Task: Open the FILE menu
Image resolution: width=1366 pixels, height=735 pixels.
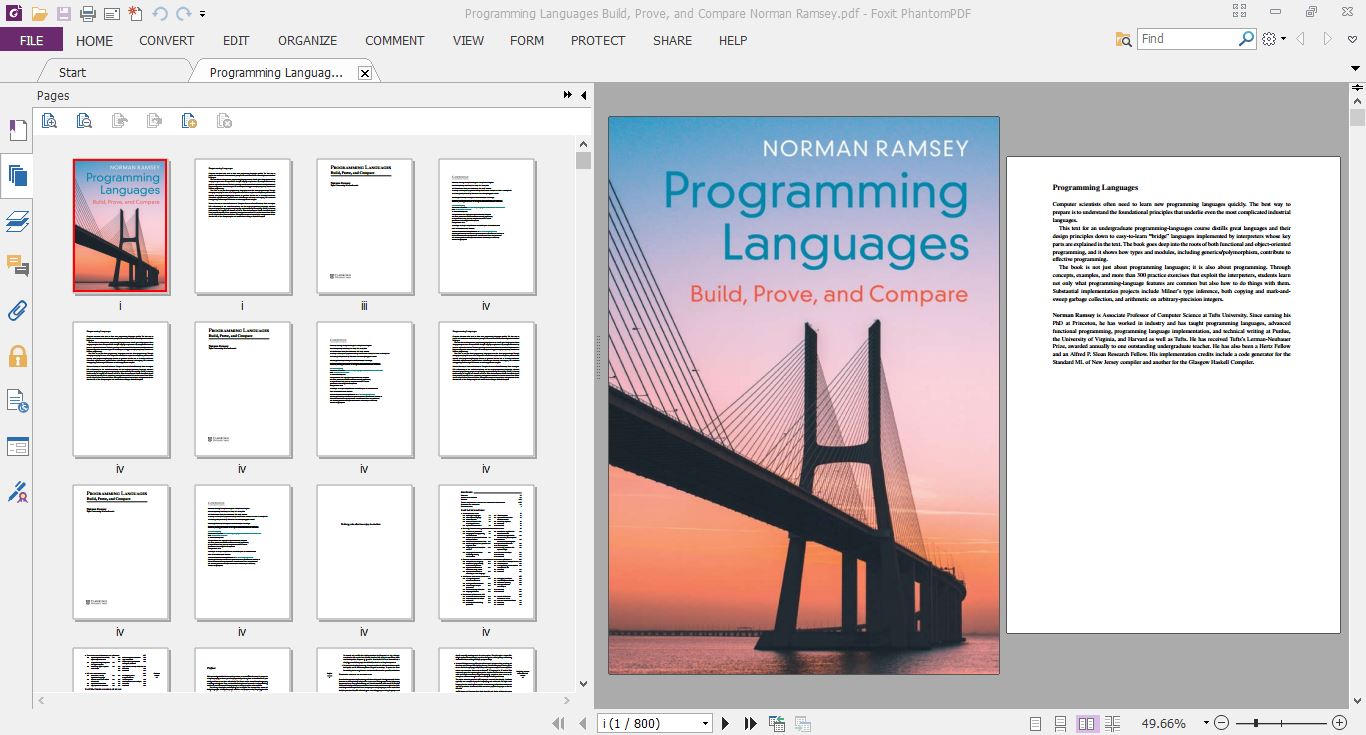Action: (x=31, y=40)
